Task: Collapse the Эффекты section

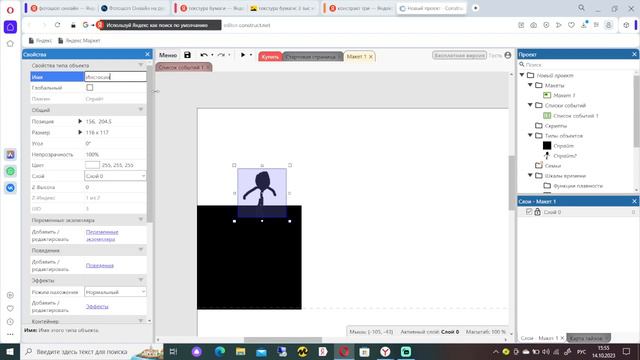Action: click(140, 280)
